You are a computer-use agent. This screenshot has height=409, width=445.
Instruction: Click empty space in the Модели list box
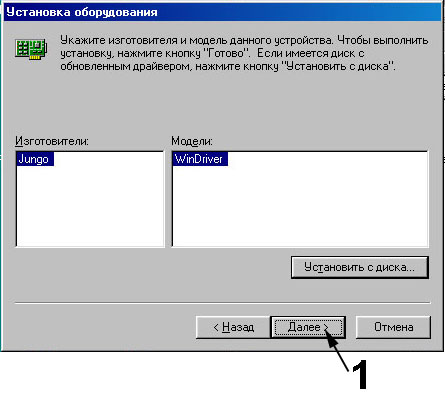[x=300, y=207]
